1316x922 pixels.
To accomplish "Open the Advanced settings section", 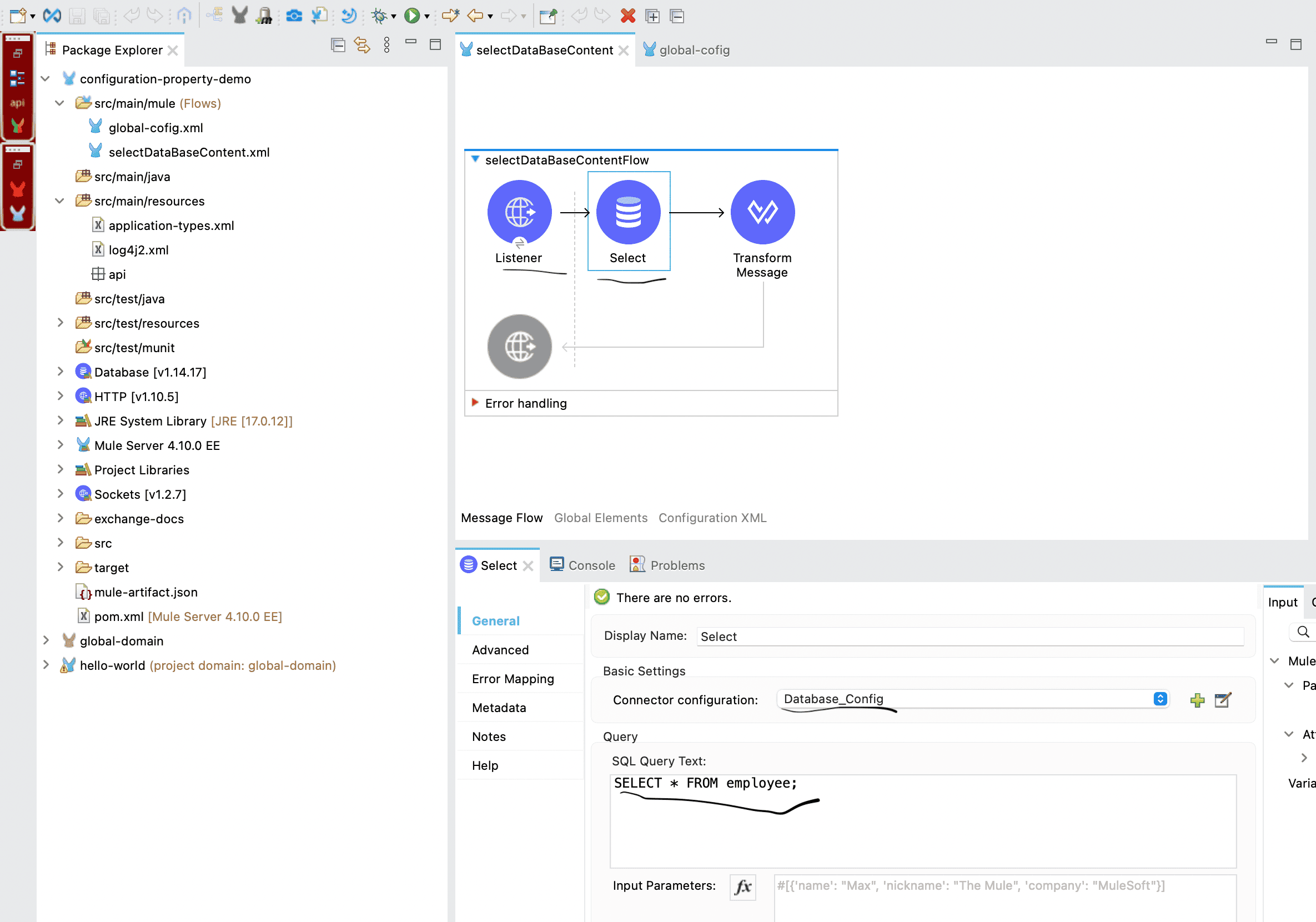I will coord(500,650).
